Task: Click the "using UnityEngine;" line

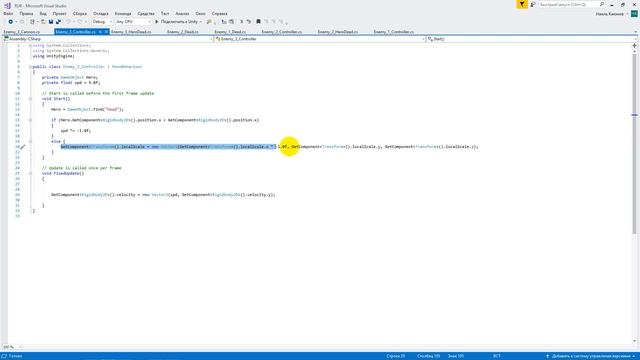Action: (53, 56)
